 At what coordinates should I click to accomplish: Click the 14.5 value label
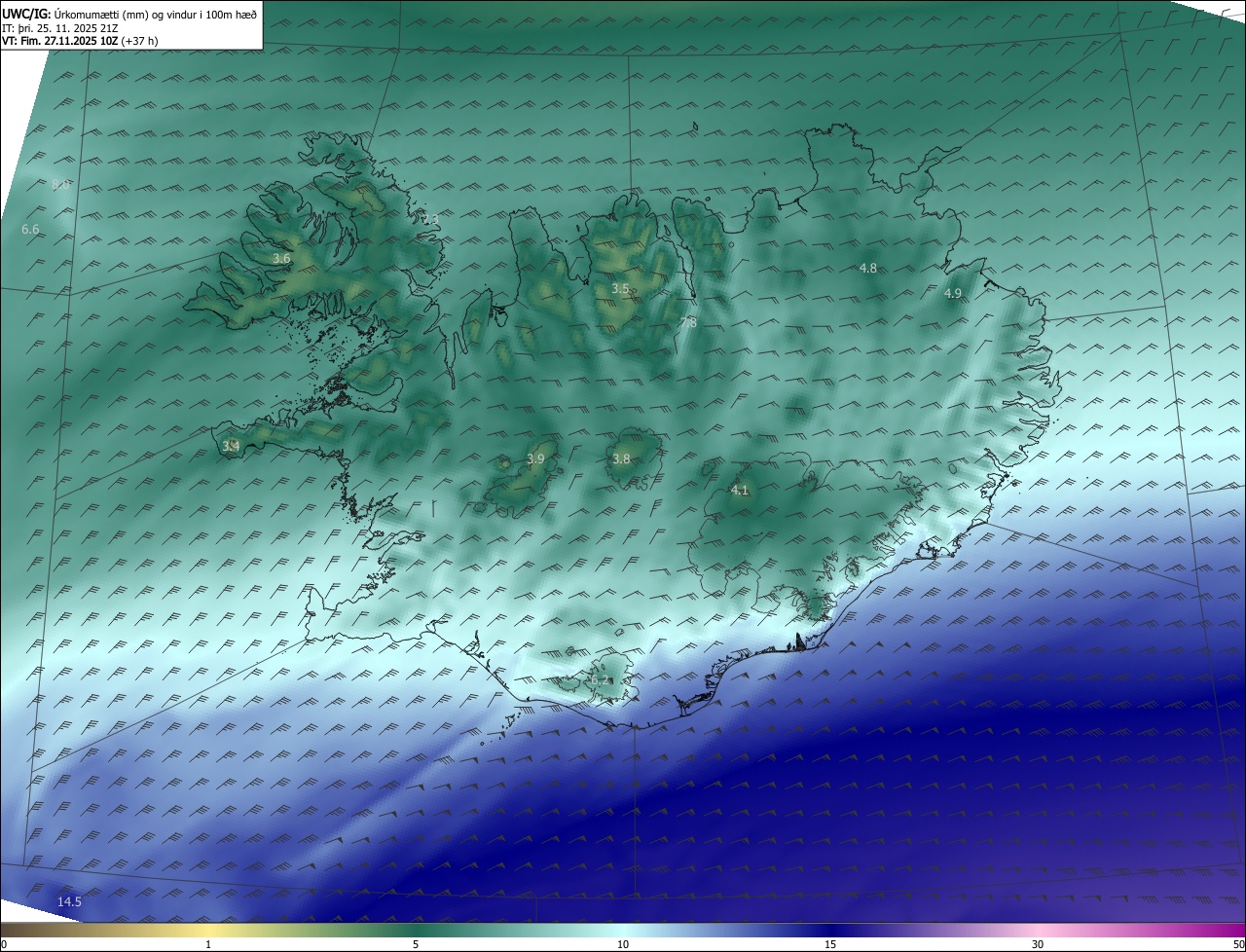(x=69, y=902)
